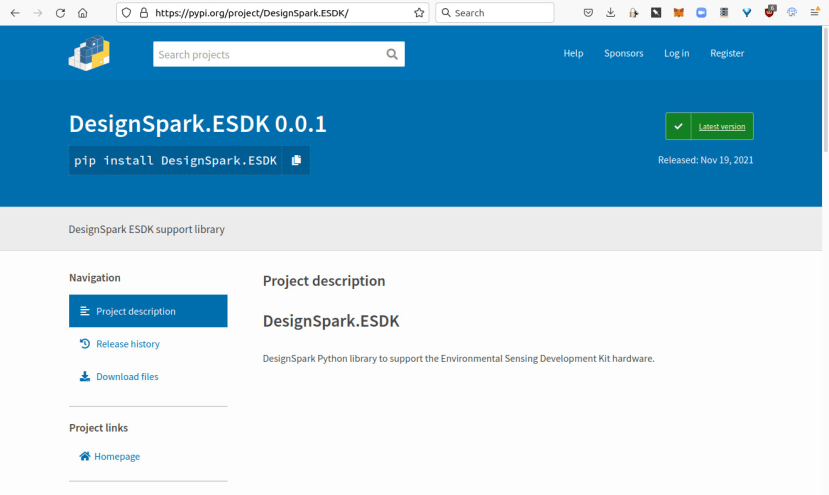Save page to Pocket
The width and height of the screenshot is (829, 495).
point(588,13)
